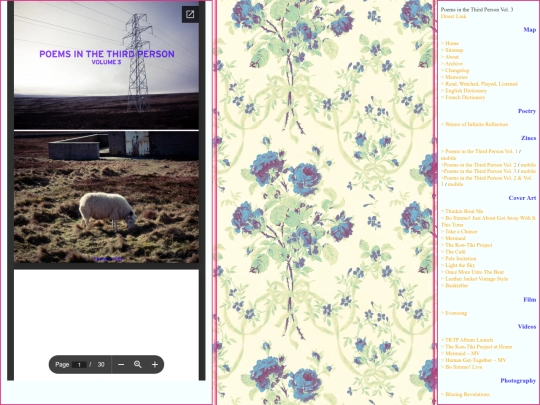Click the 'Map' section heading
Image resolution: width=540 pixels, height=405 pixels.
[530, 30]
